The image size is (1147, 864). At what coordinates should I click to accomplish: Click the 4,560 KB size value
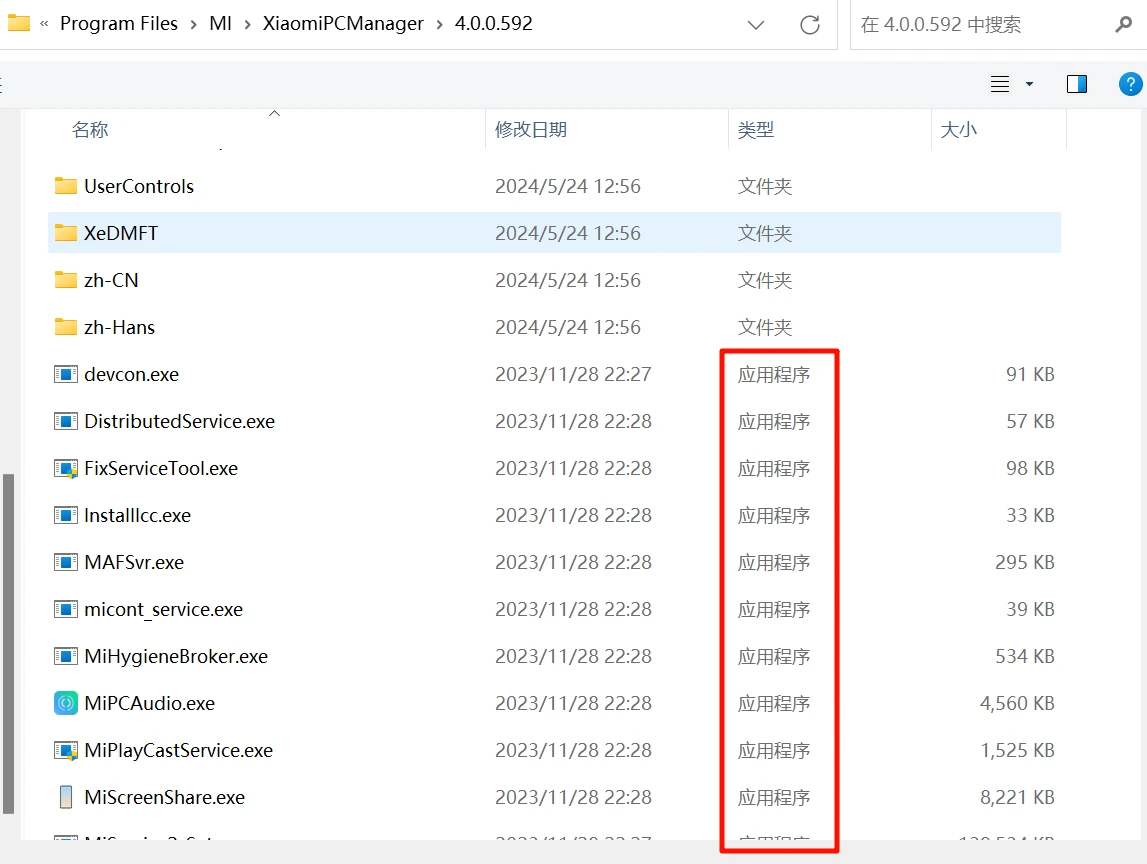[1017, 704]
